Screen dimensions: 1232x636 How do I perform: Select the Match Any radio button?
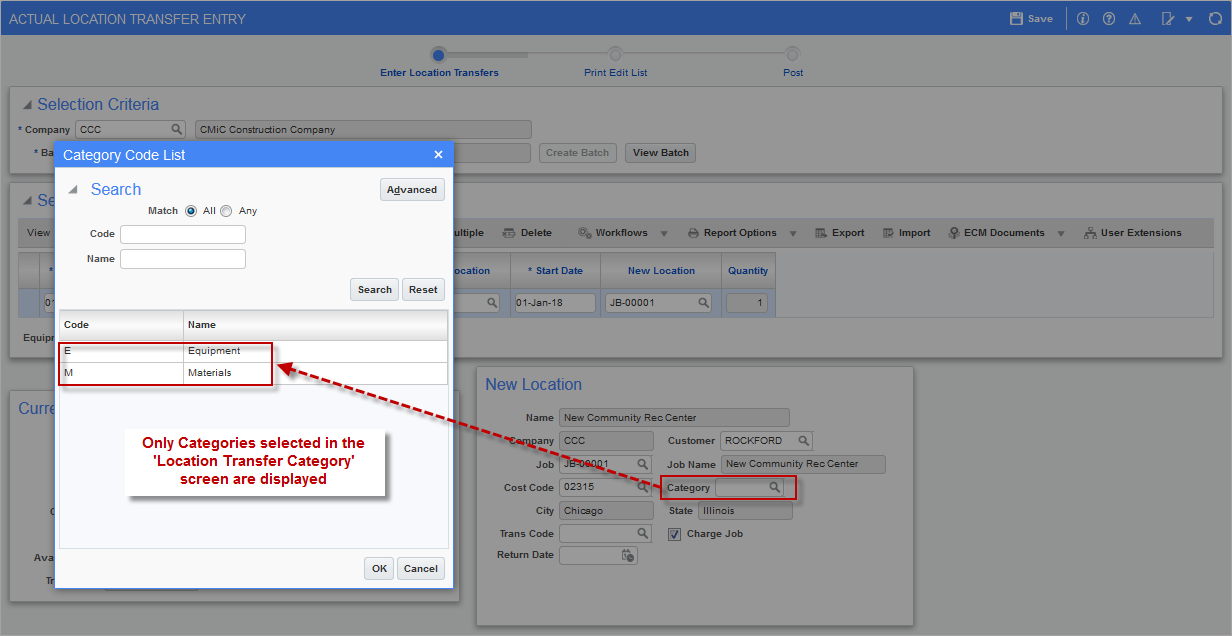pos(226,211)
